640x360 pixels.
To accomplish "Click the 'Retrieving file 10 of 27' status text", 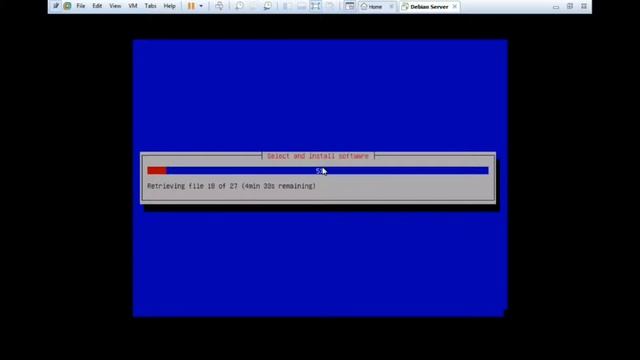I will click(x=231, y=186).
